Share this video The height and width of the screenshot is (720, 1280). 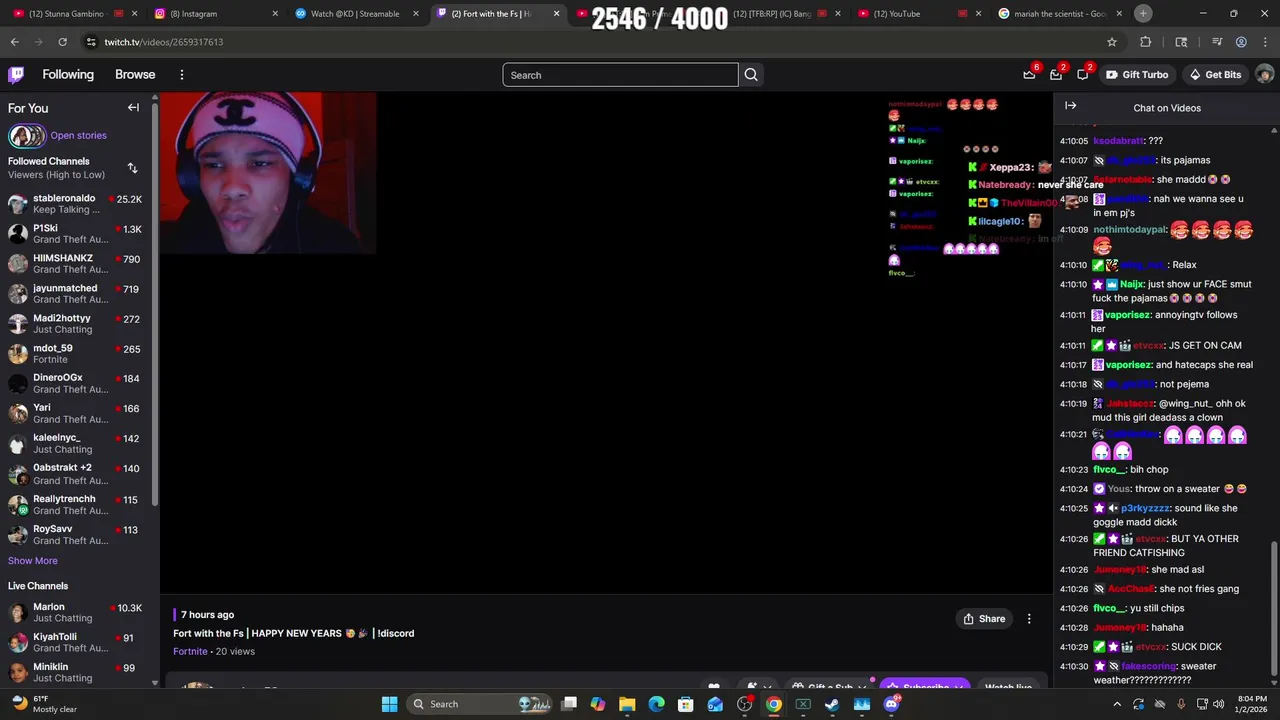tap(984, 619)
